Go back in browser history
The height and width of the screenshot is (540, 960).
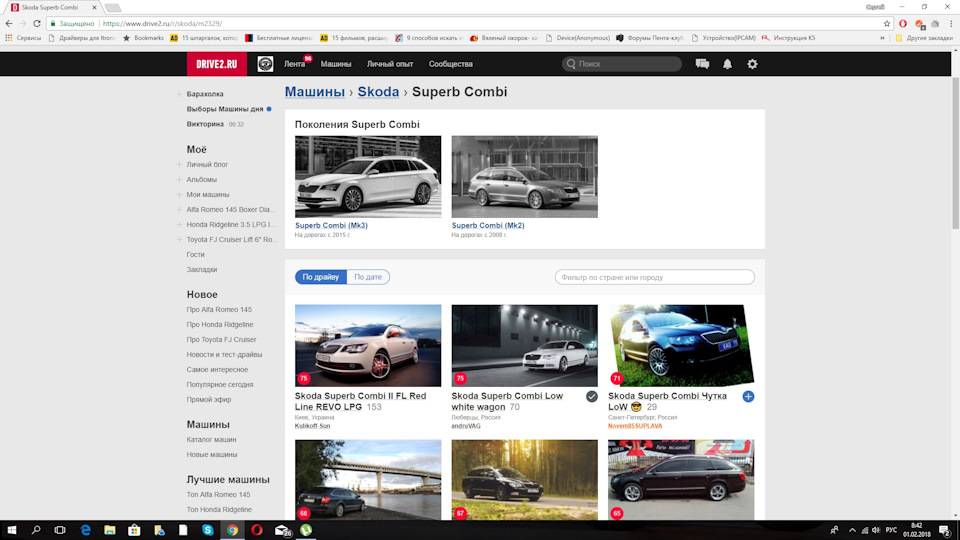[x=9, y=23]
